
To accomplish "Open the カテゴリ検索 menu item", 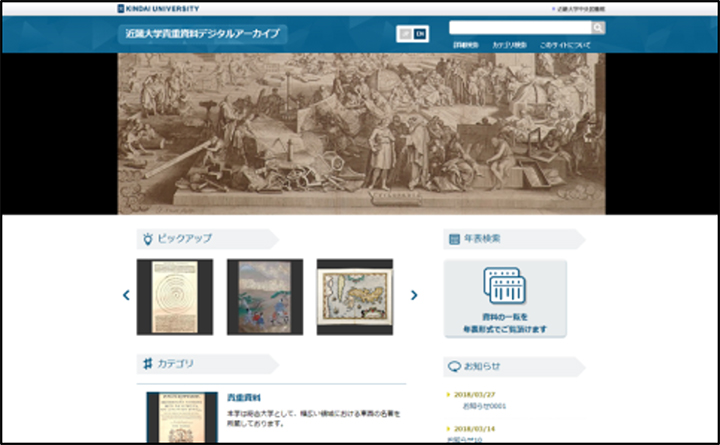I will tap(509, 45).
